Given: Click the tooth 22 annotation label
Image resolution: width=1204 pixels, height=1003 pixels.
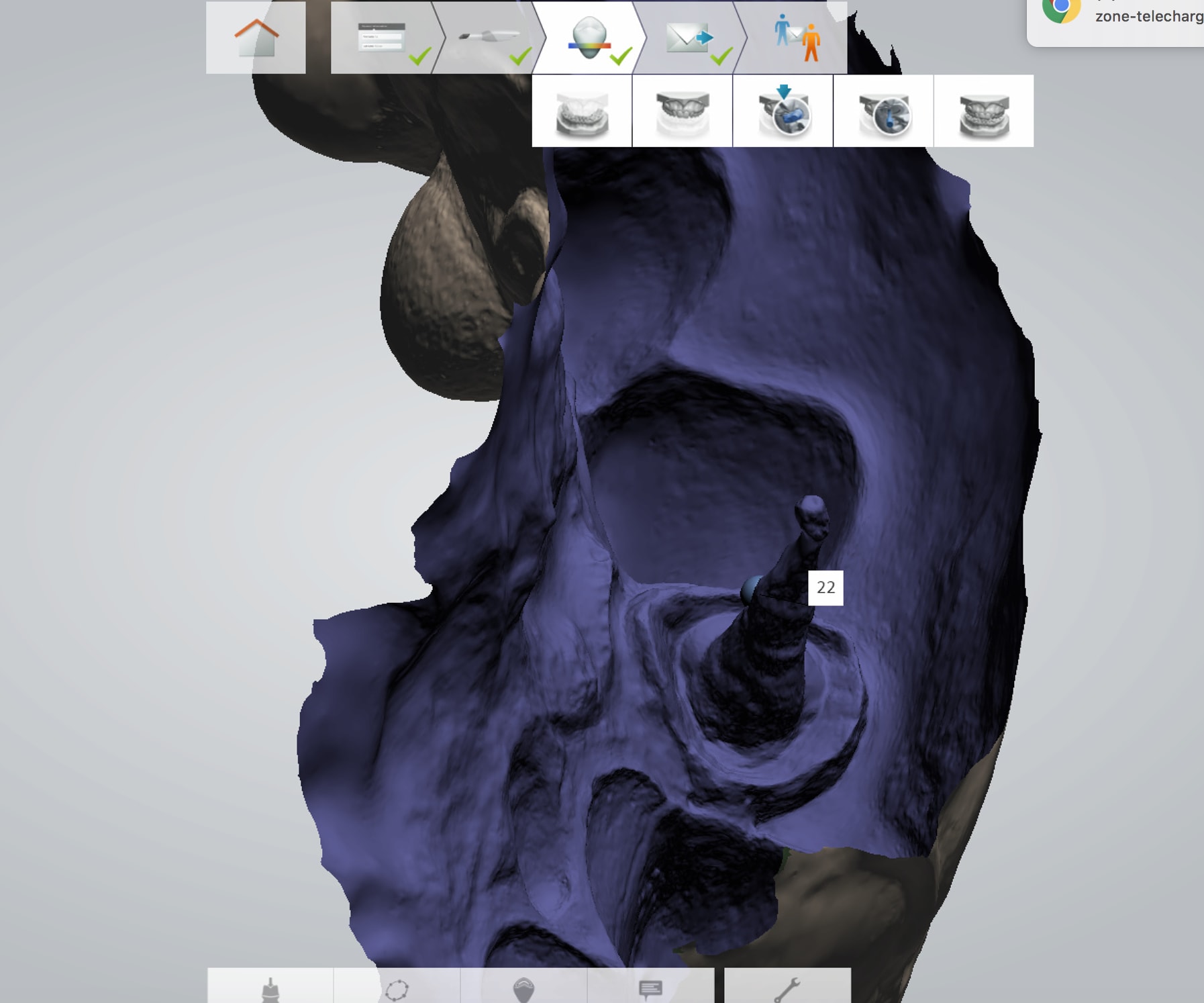Looking at the screenshot, I should [825, 588].
